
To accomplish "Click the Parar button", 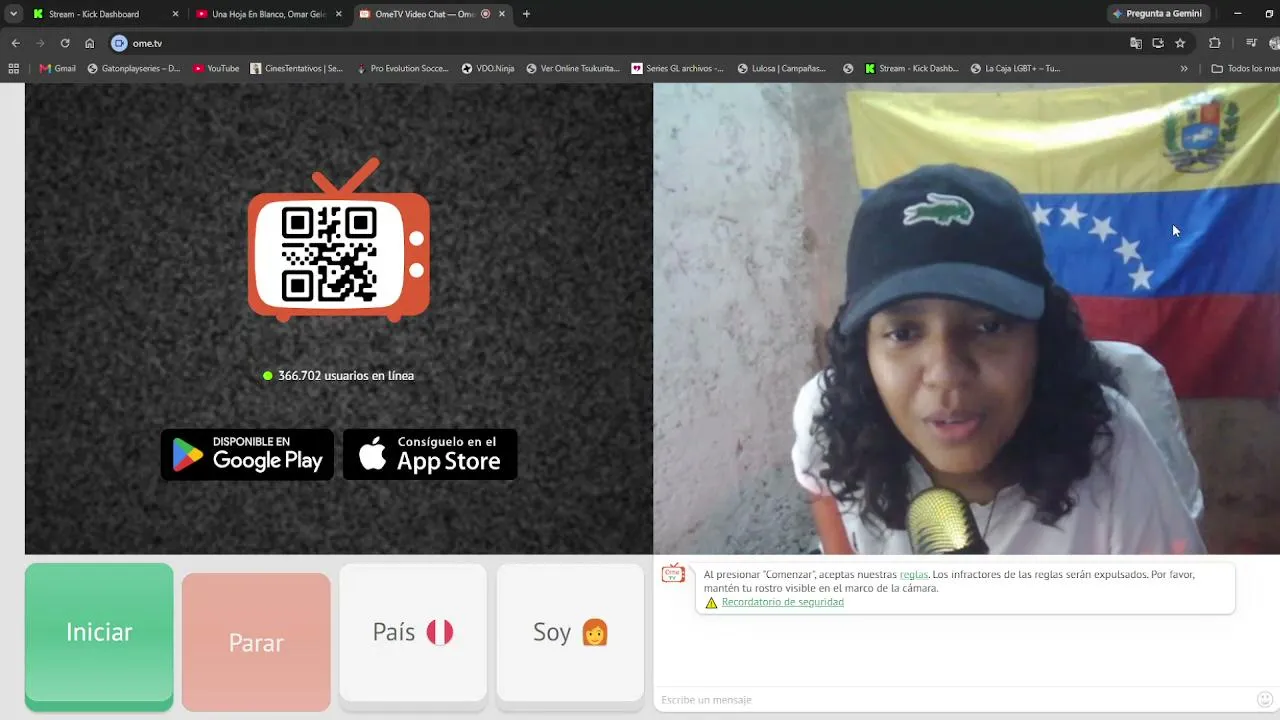I will pyautogui.click(x=256, y=642).
